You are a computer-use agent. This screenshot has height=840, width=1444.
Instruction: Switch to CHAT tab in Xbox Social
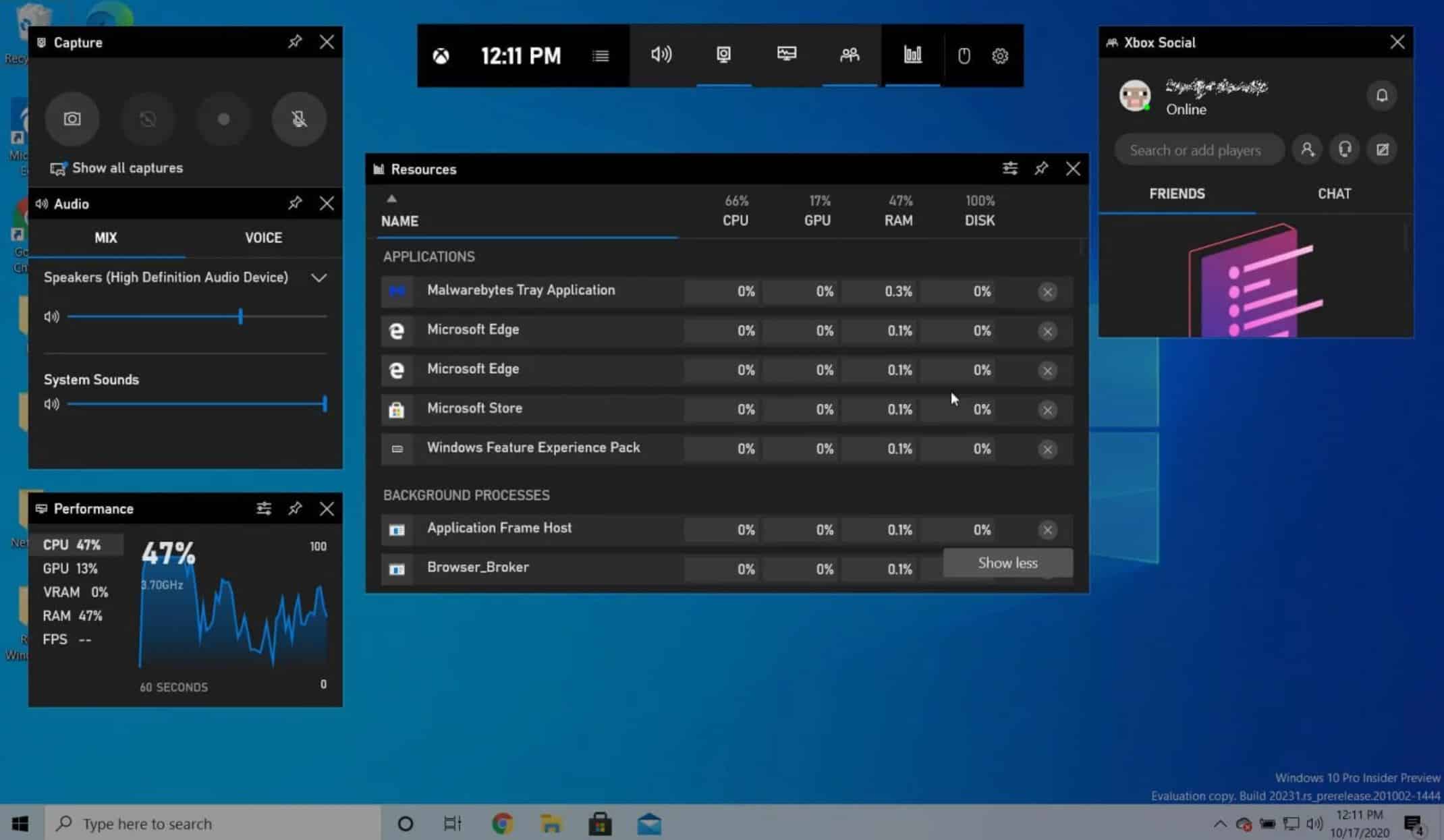[1335, 193]
